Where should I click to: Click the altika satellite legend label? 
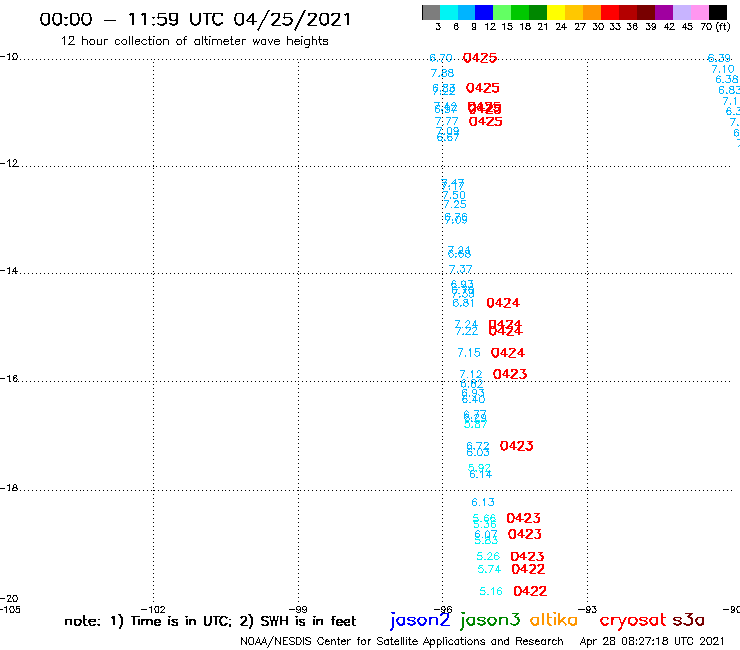(x=553, y=620)
